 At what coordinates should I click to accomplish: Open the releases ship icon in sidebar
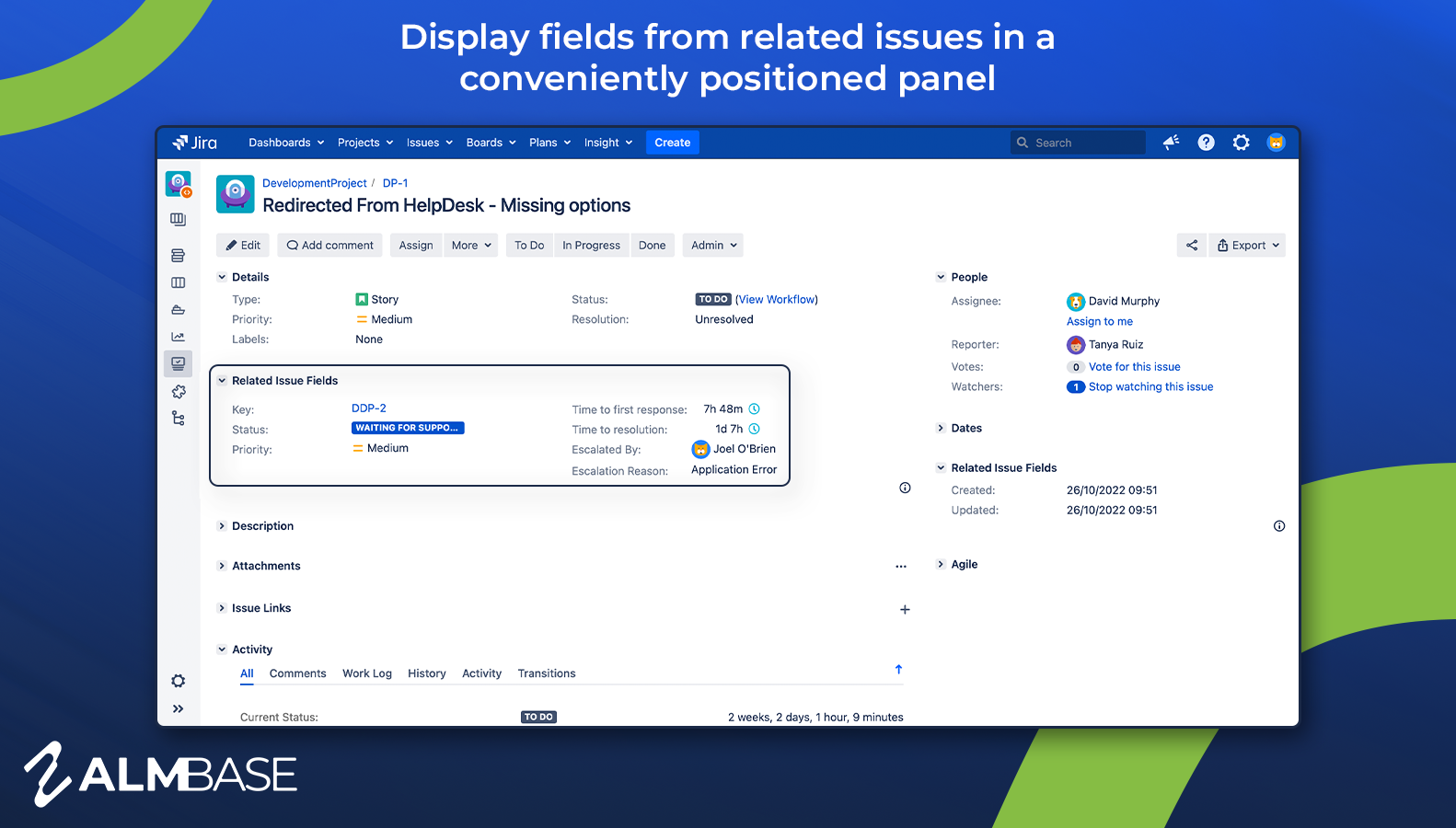tap(179, 310)
